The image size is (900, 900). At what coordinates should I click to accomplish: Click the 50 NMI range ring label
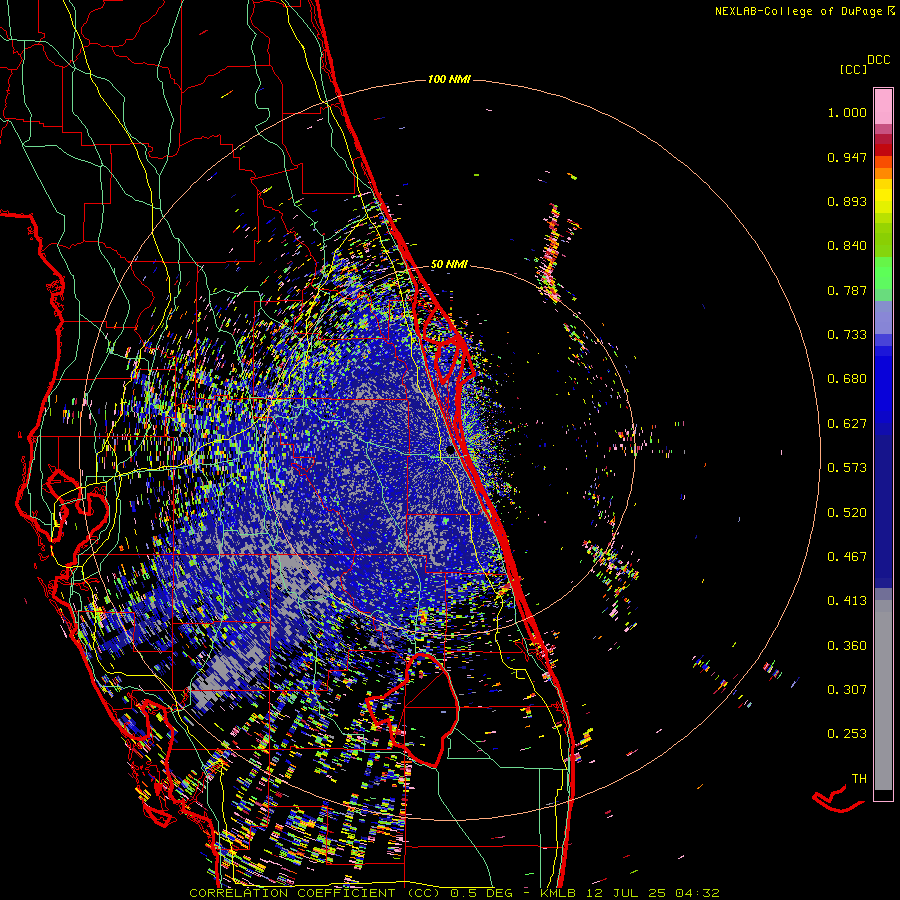pyautogui.click(x=449, y=265)
